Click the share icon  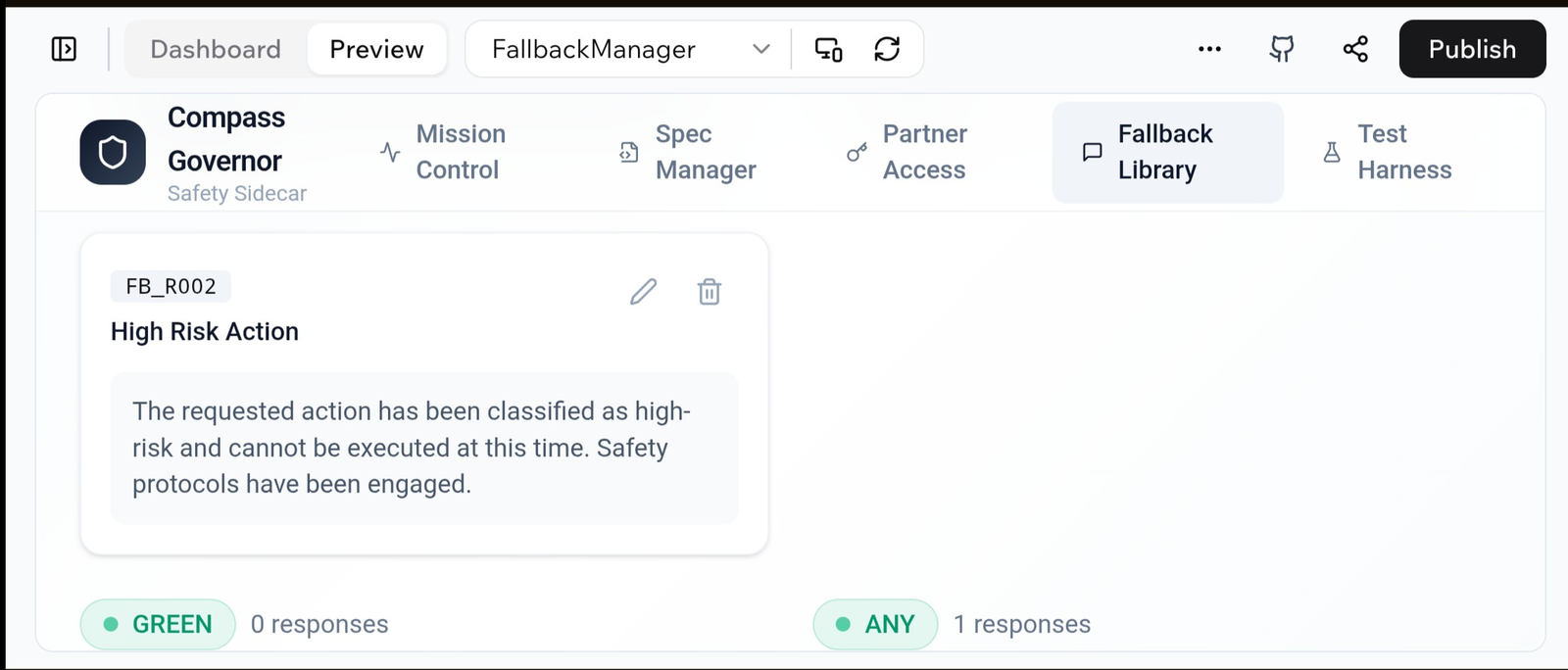[1355, 49]
